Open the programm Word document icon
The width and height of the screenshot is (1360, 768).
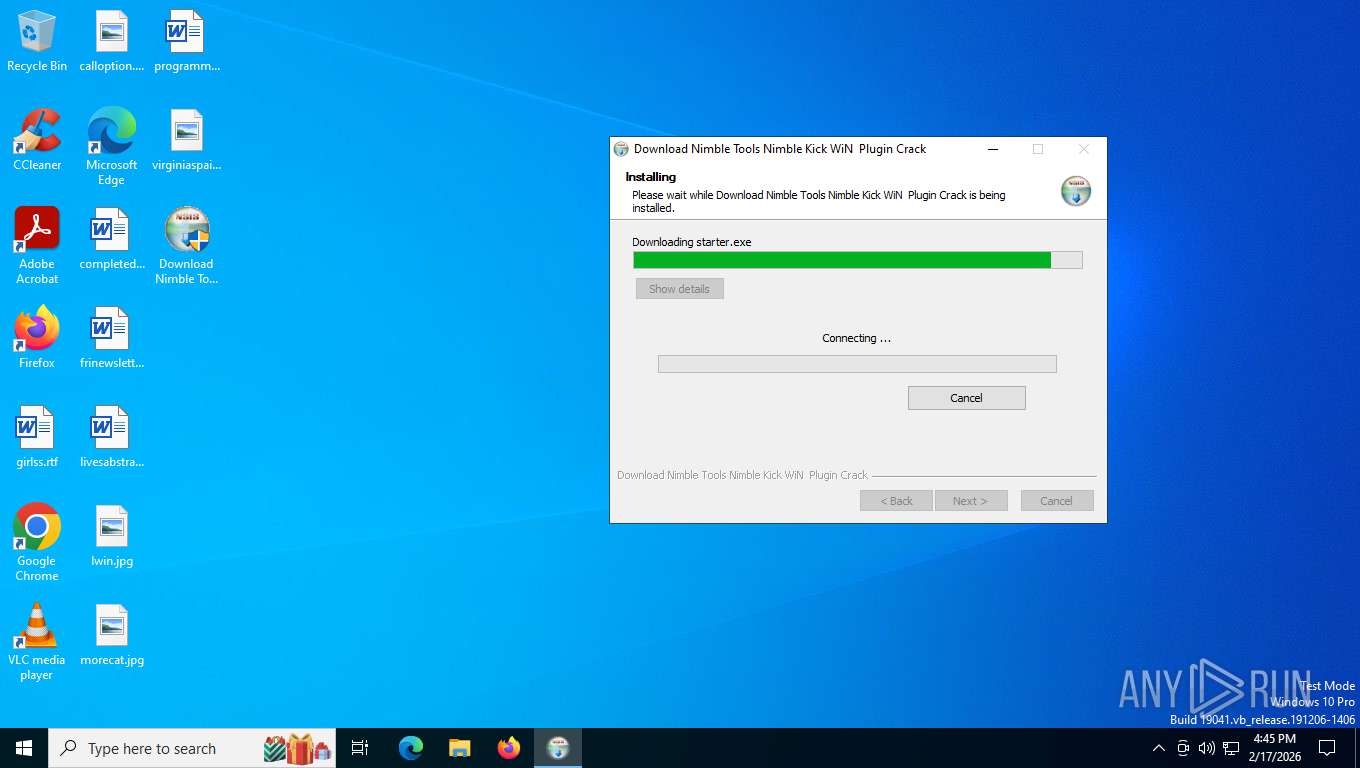click(x=186, y=42)
